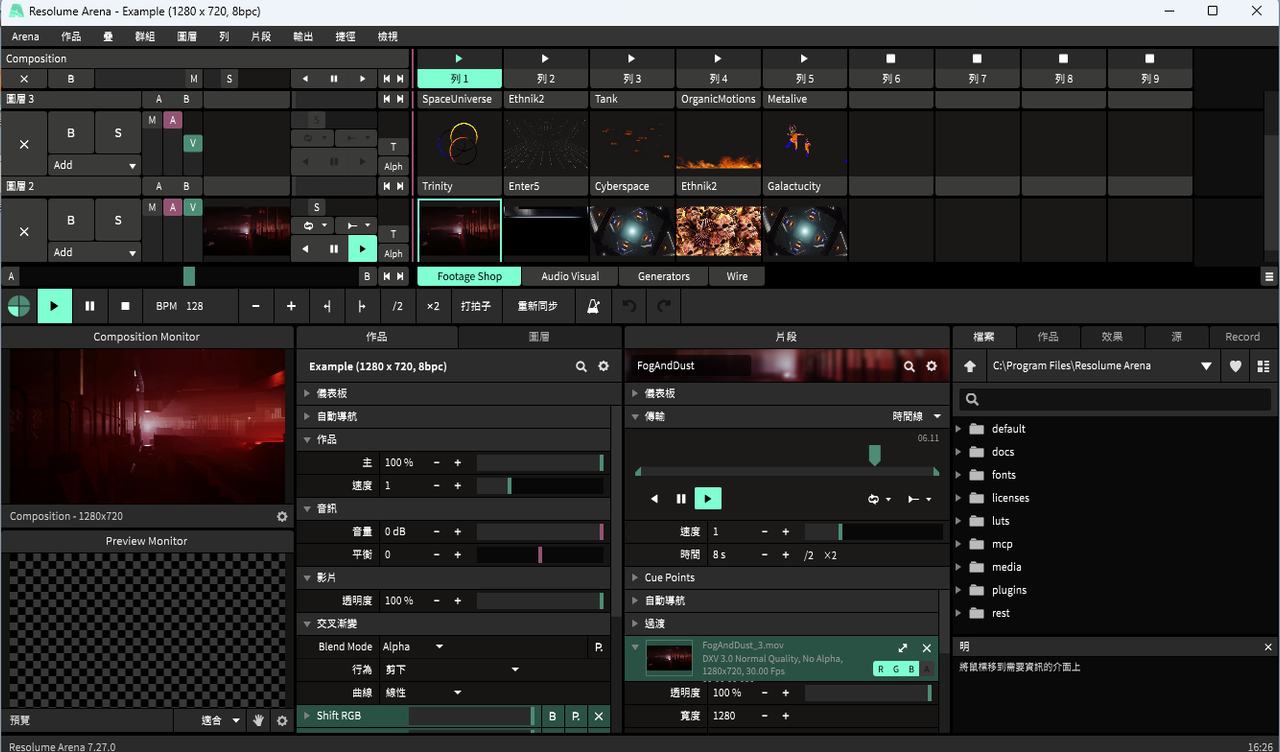This screenshot has height=752, width=1280.
Task: Adjust the 平衡 audio balance slider
Action: [x=540, y=555]
